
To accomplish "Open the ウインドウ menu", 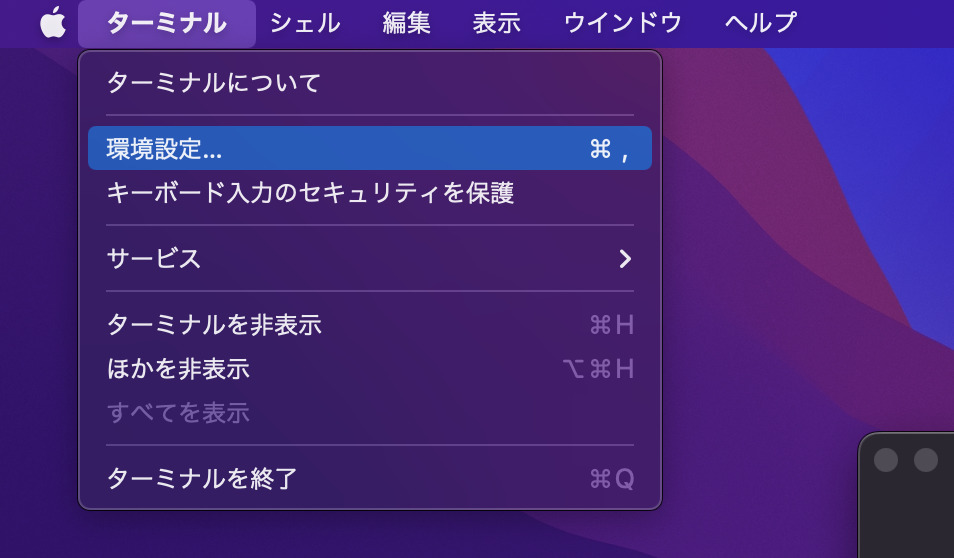I will click(x=623, y=24).
